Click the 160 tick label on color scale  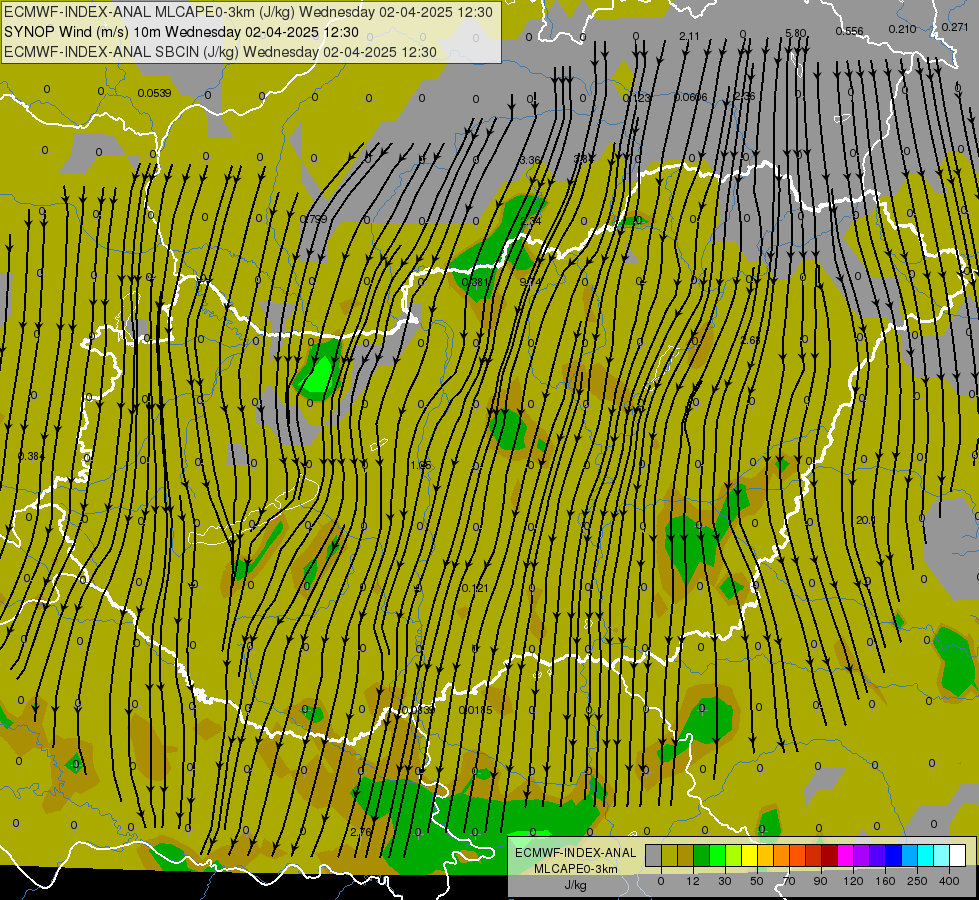pos(885,881)
